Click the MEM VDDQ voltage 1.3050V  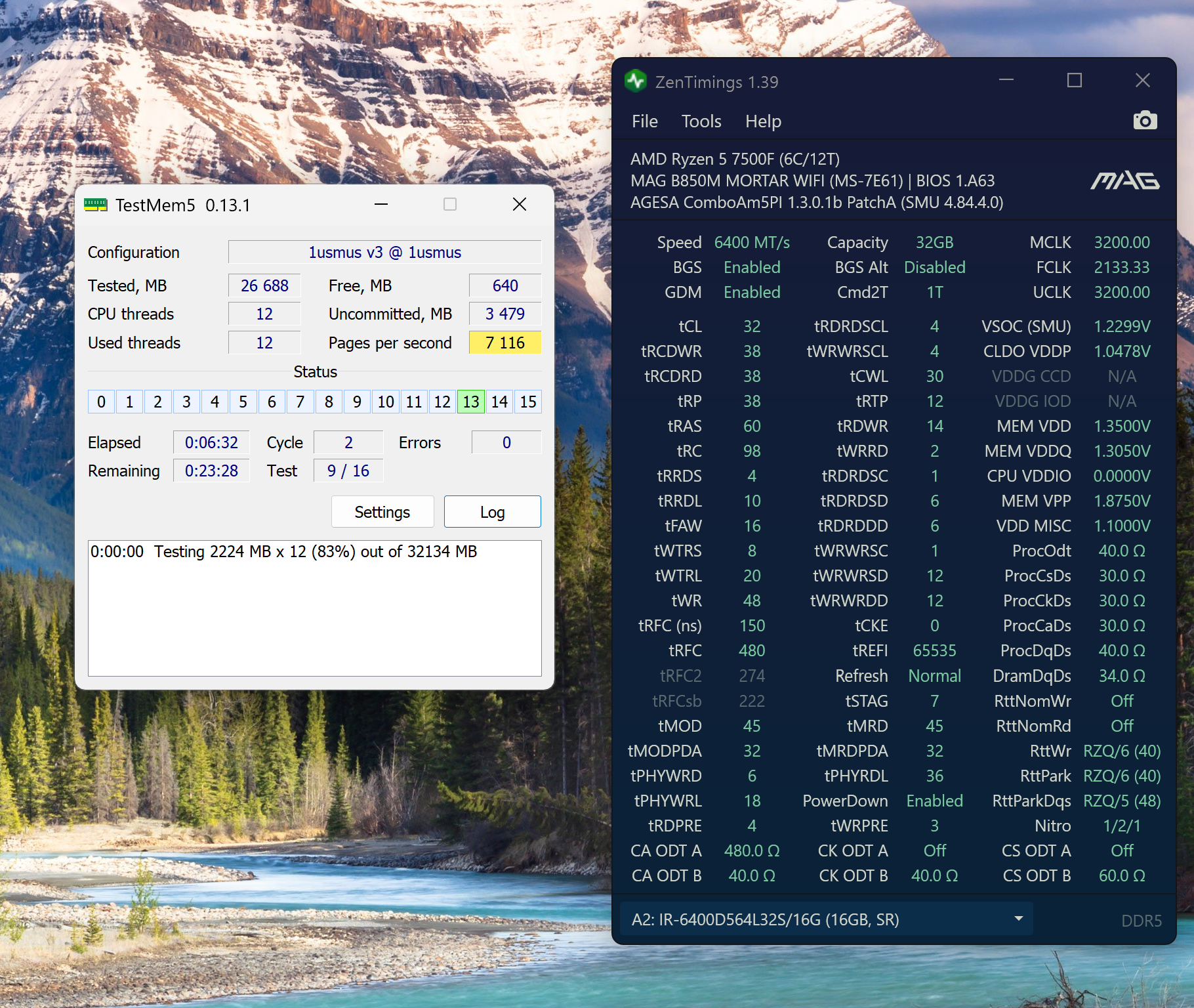[x=1122, y=451]
